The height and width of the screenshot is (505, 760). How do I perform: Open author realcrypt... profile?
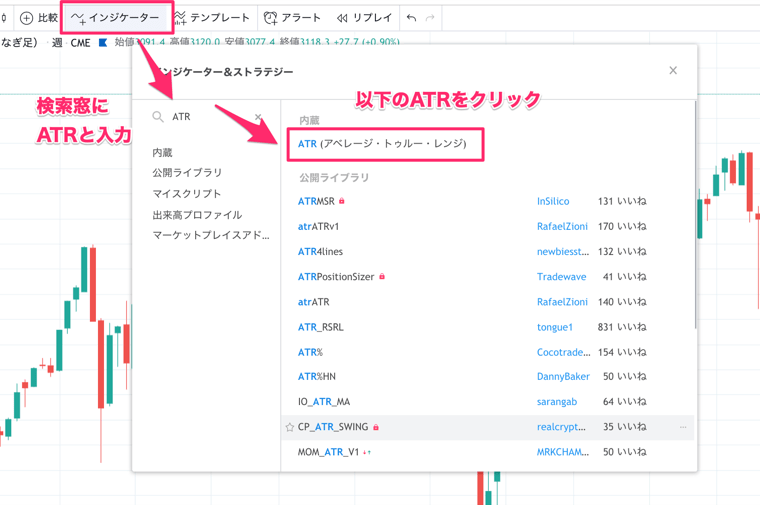[x=561, y=427]
